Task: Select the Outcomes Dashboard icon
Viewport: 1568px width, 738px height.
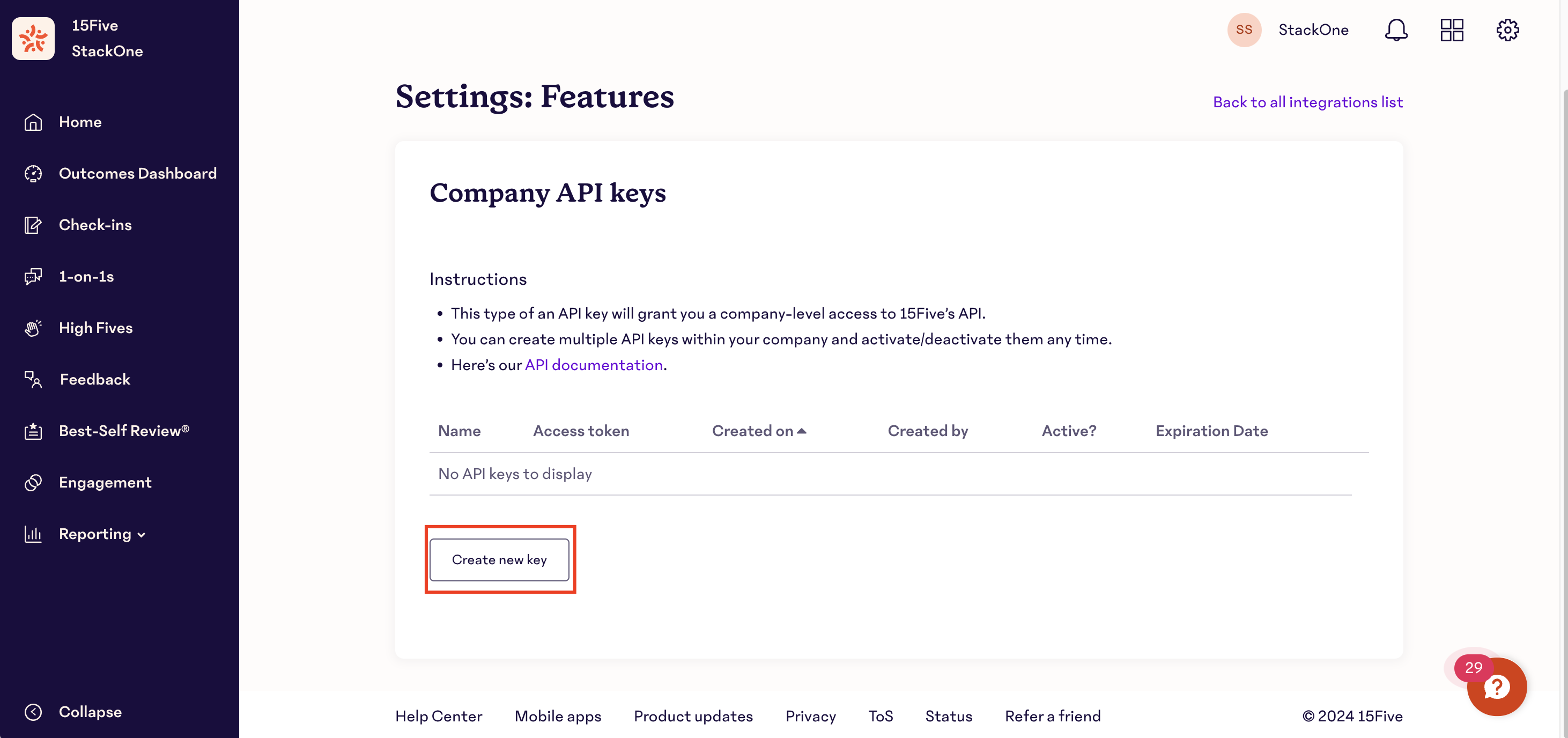Action: tap(33, 174)
